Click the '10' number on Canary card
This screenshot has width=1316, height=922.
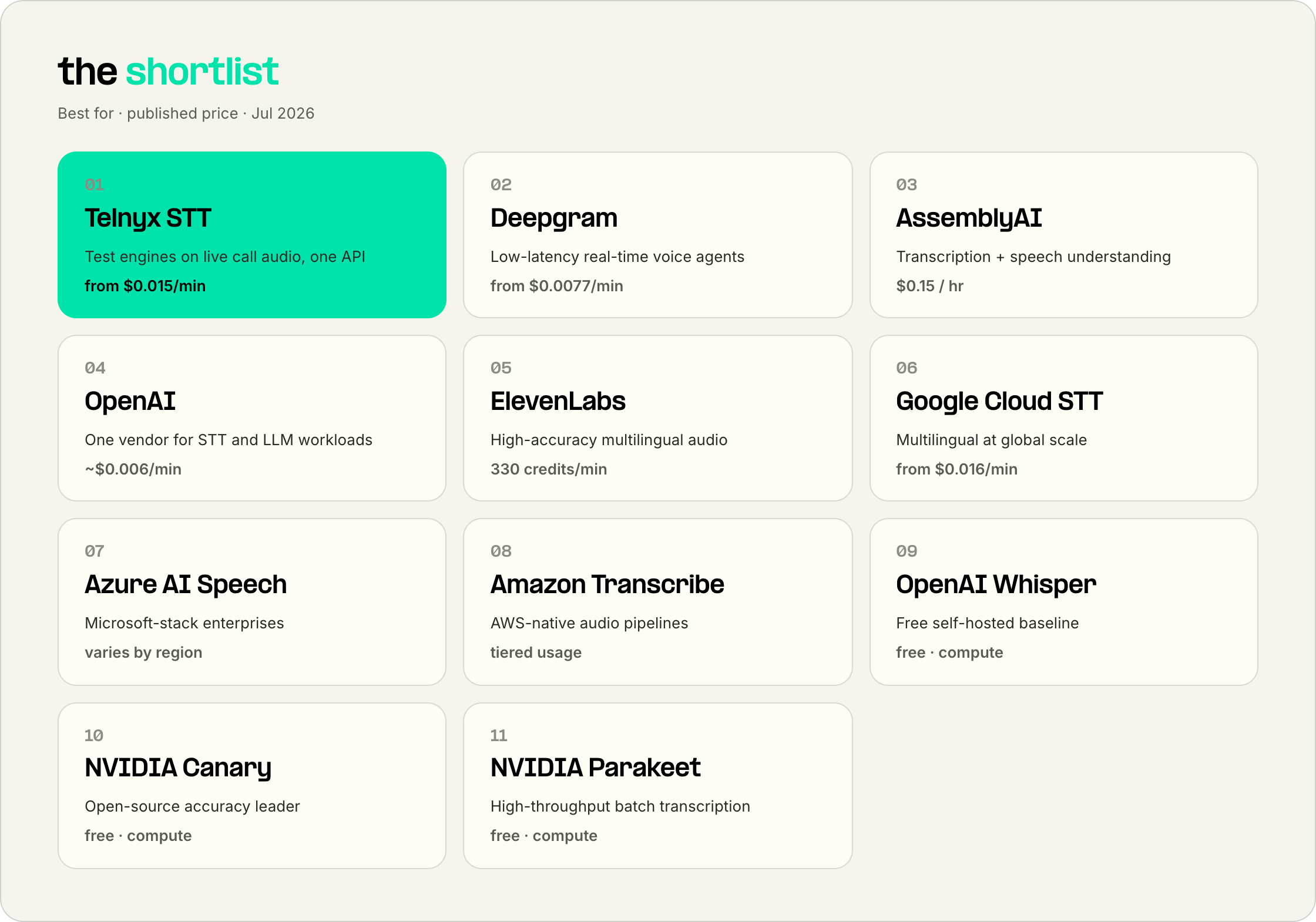coord(94,736)
